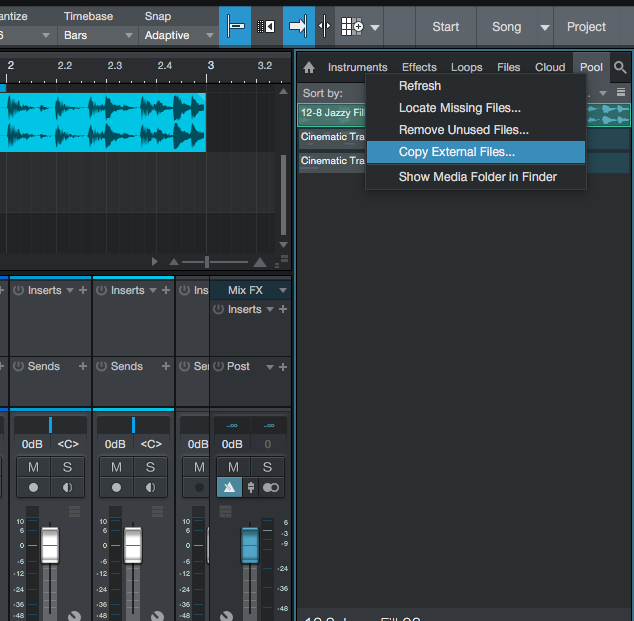Open the Snap Adaptive dropdown
634x621 pixels.
178,35
